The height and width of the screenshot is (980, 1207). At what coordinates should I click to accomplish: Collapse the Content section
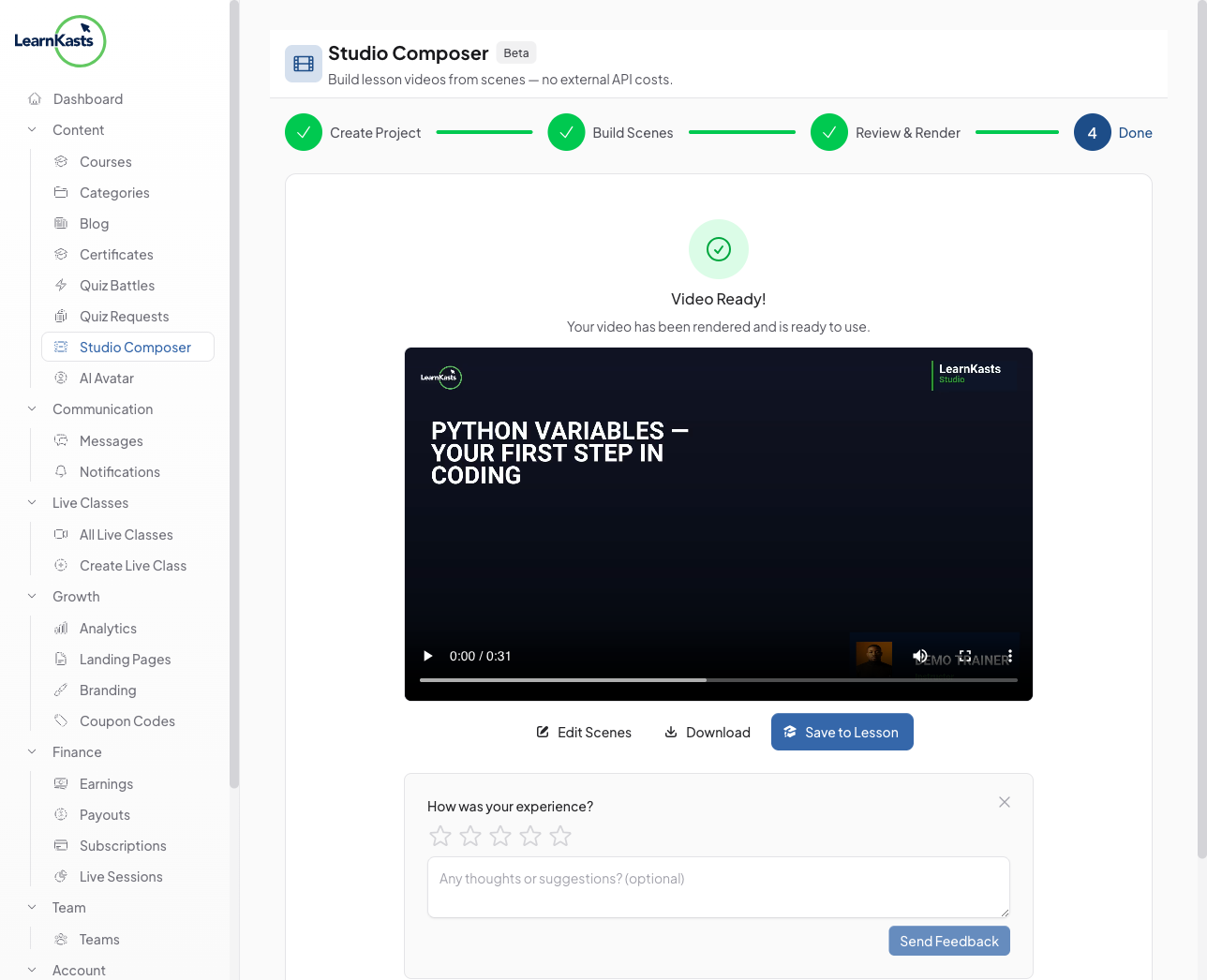click(33, 130)
